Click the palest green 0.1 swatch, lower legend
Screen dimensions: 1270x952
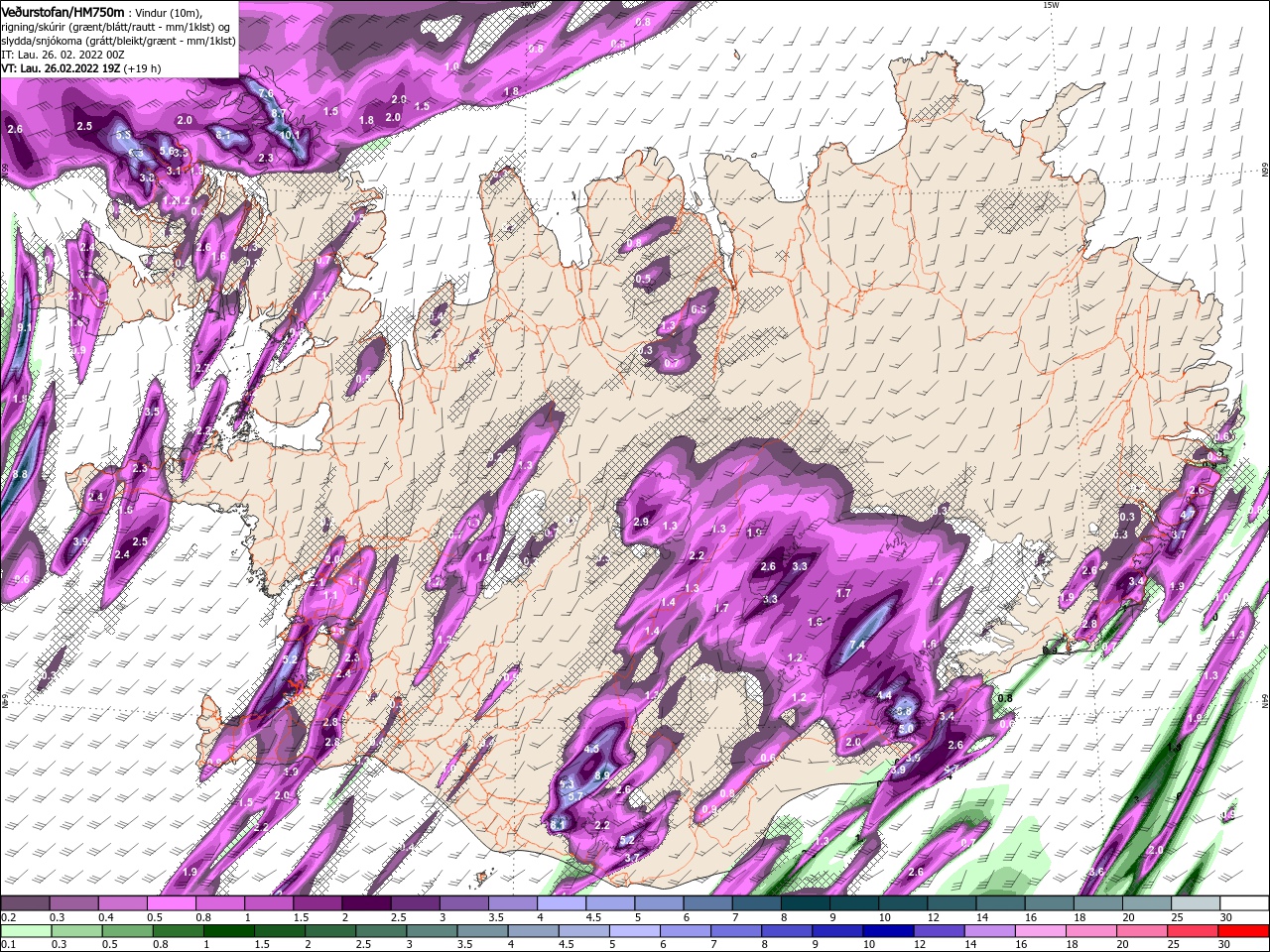coord(26,931)
